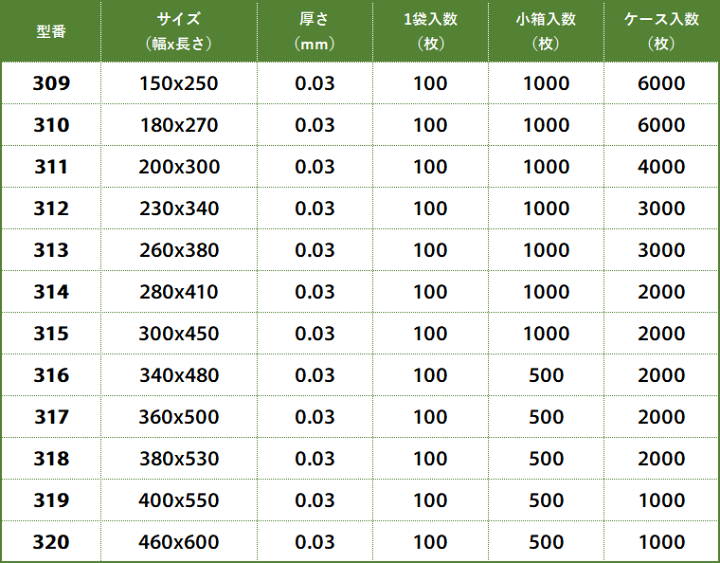Screen dimensions: 720x563
Task: Click size cell 380x530
Action: (179, 459)
